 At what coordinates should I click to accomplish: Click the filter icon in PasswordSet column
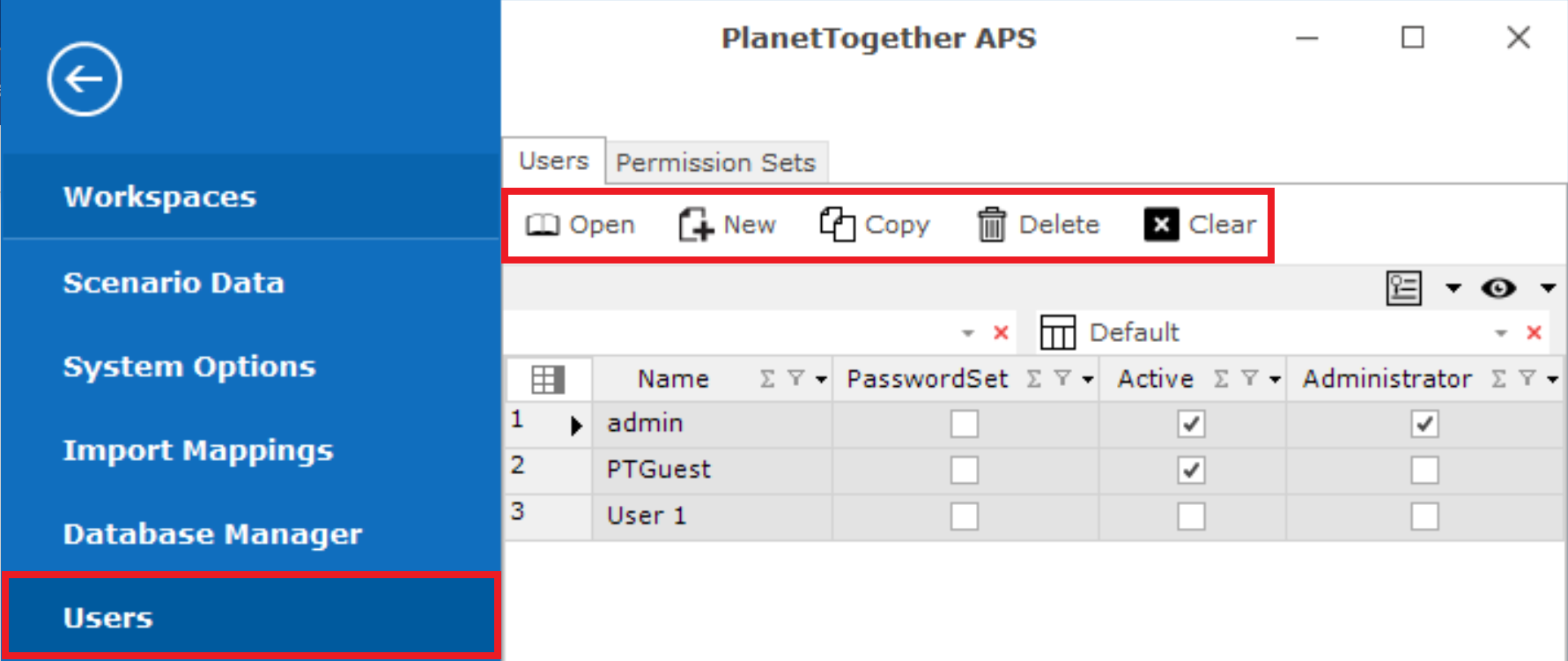click(x=1062, y=378)
